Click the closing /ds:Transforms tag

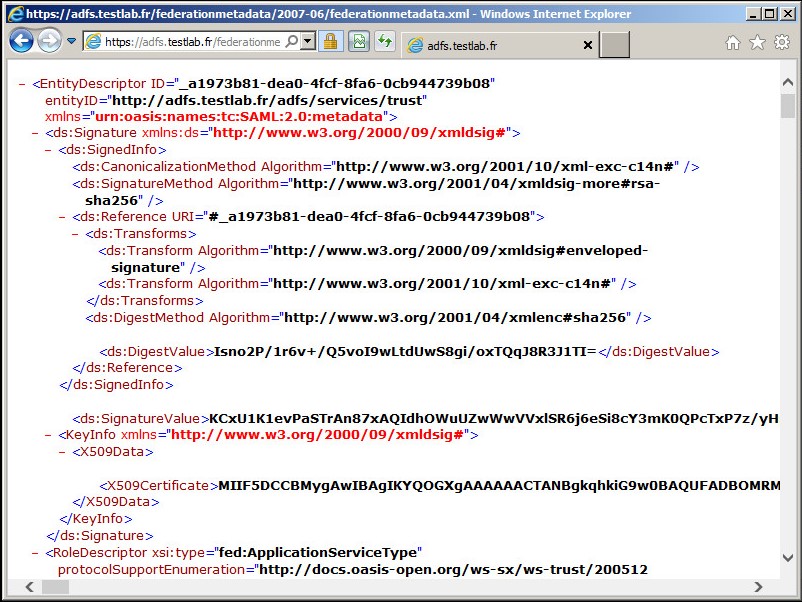tap(145, 301)
